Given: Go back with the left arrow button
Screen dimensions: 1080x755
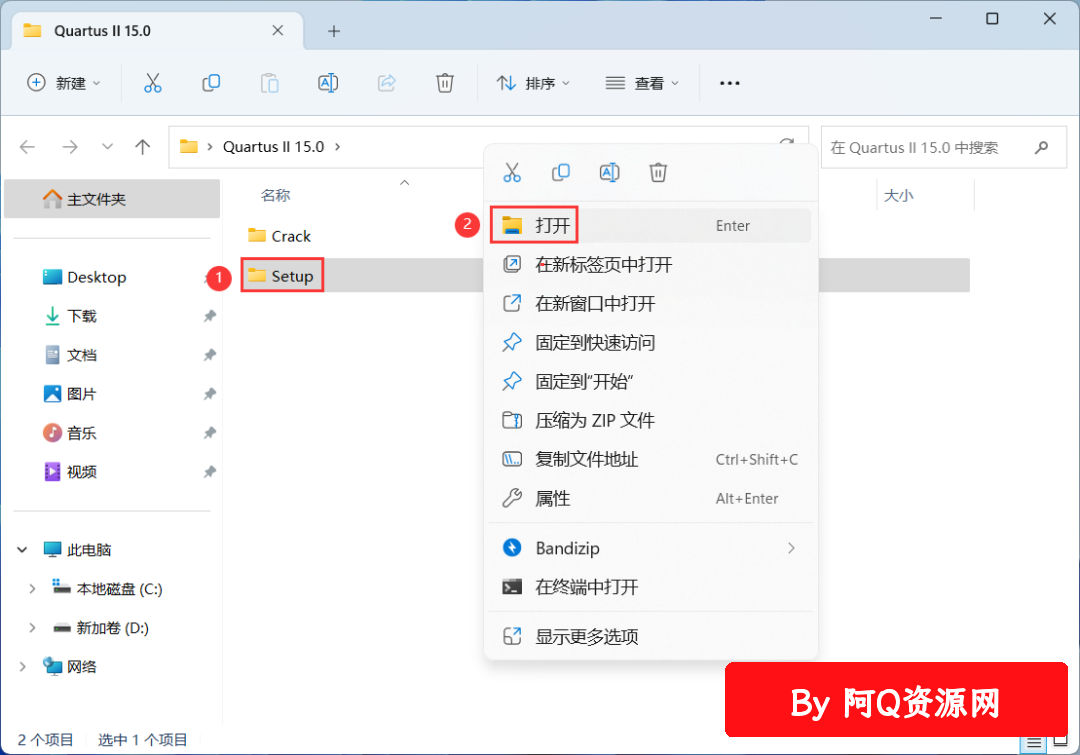Looking at the screenshot, I should (28, 147).
